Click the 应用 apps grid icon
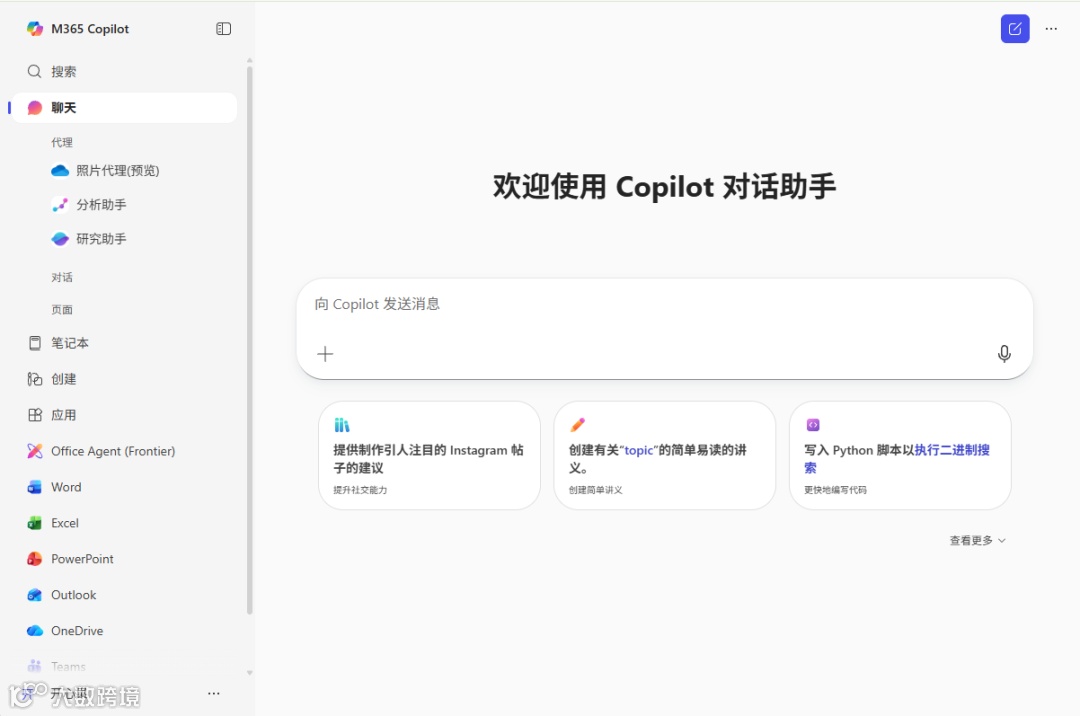This screenshot has height=716, width=1080. [34, 415]
